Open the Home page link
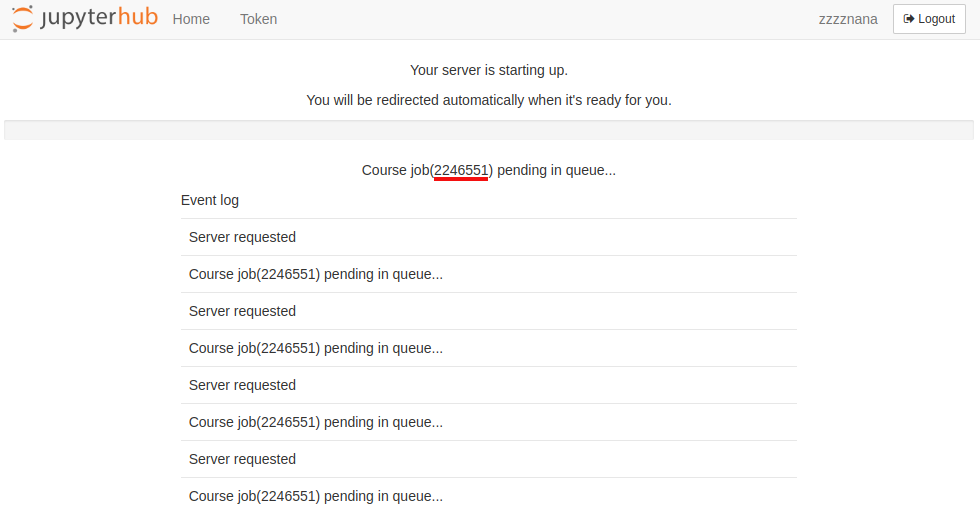The width and height of the screenshot is (980, 509). [x=191, y=19]
